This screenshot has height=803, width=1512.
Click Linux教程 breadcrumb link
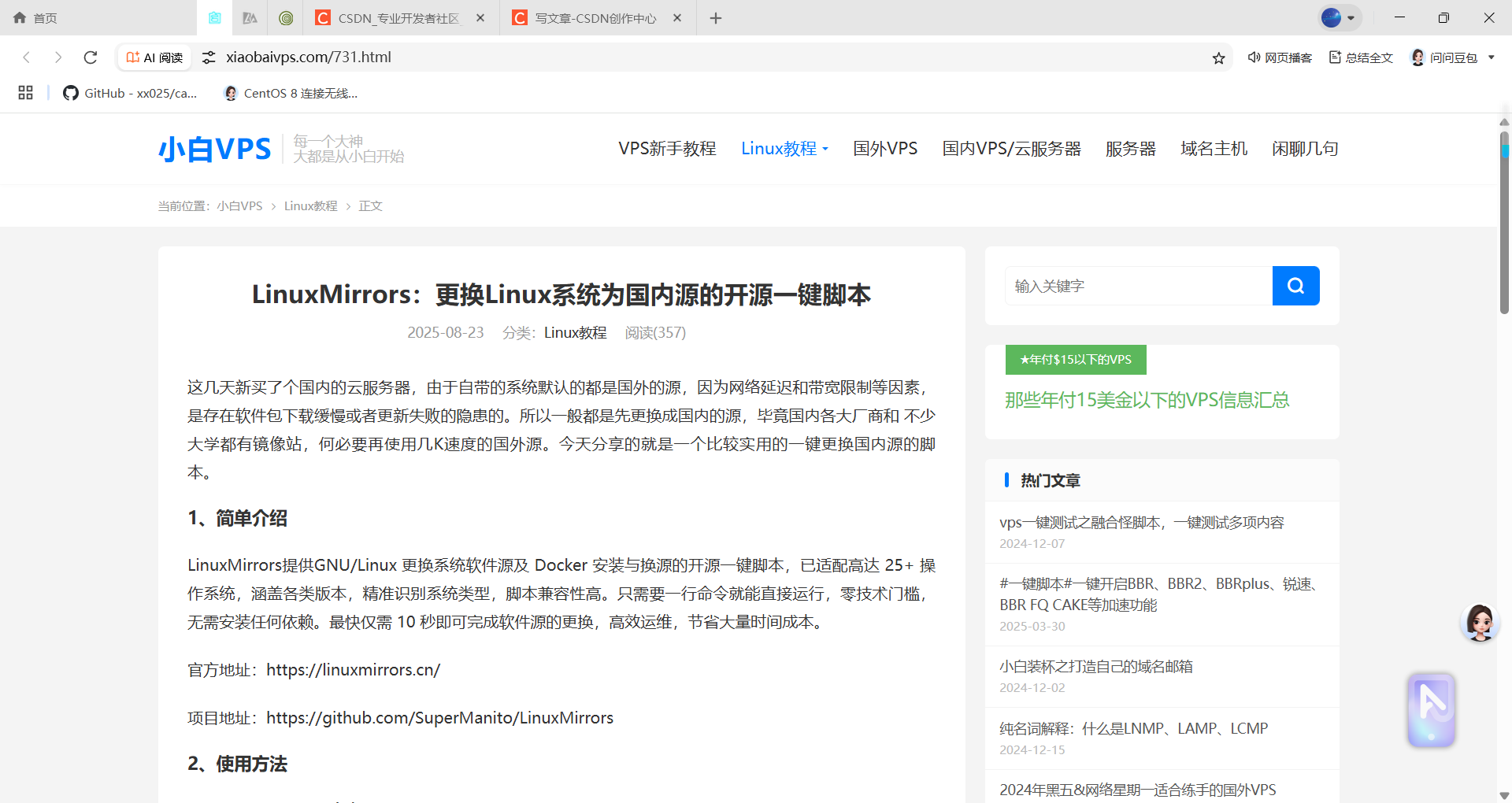point(310,206)
